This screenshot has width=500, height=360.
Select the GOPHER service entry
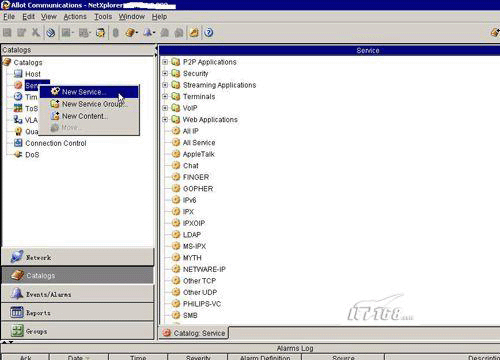(x=198, y=189)
